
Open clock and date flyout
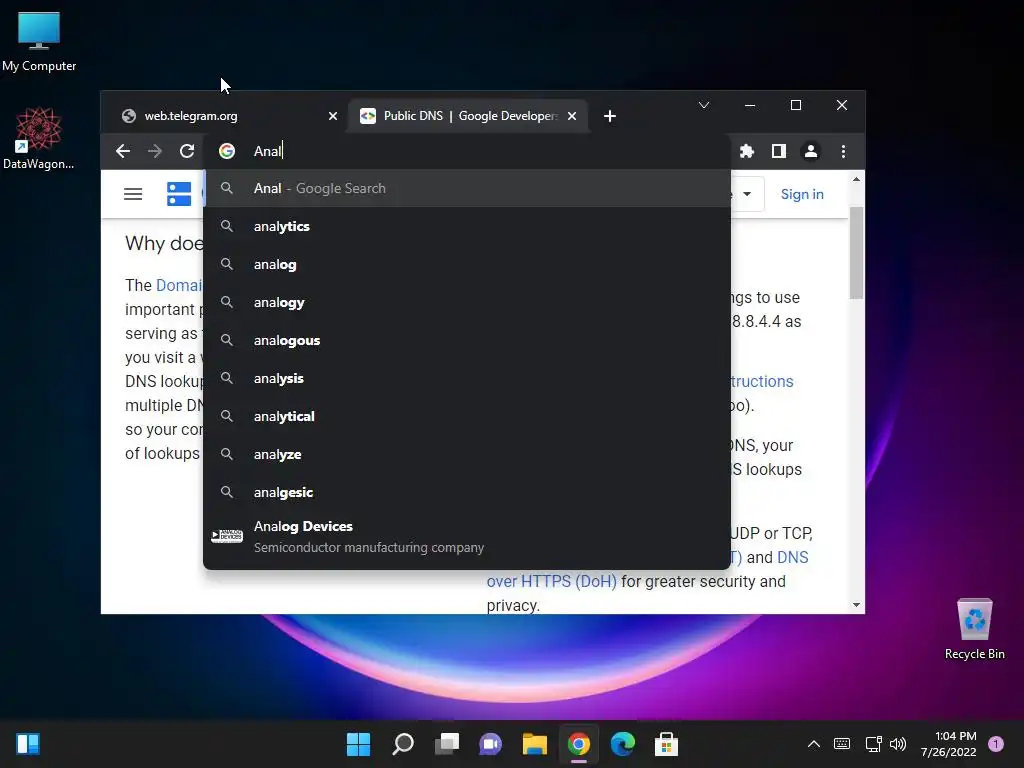pyautogui.click(x=948, y=744)
